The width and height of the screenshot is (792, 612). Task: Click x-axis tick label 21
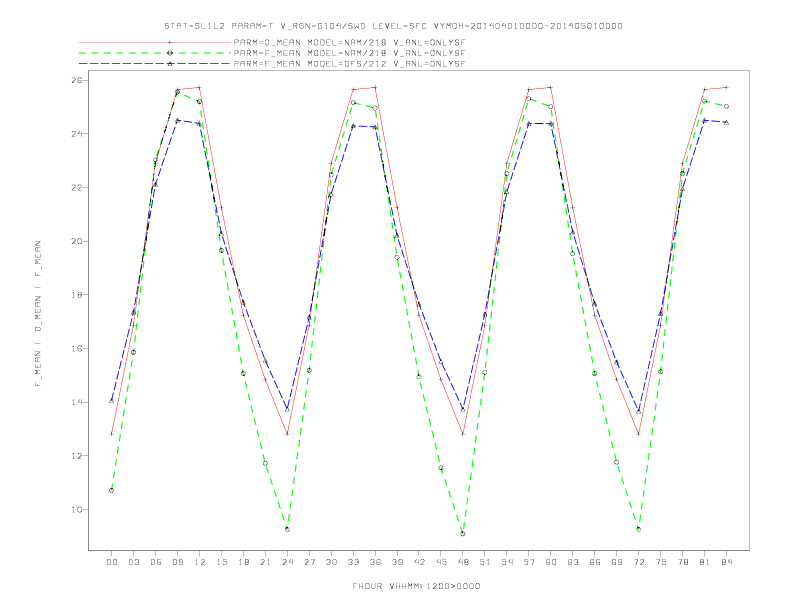[x=265, y=562]
